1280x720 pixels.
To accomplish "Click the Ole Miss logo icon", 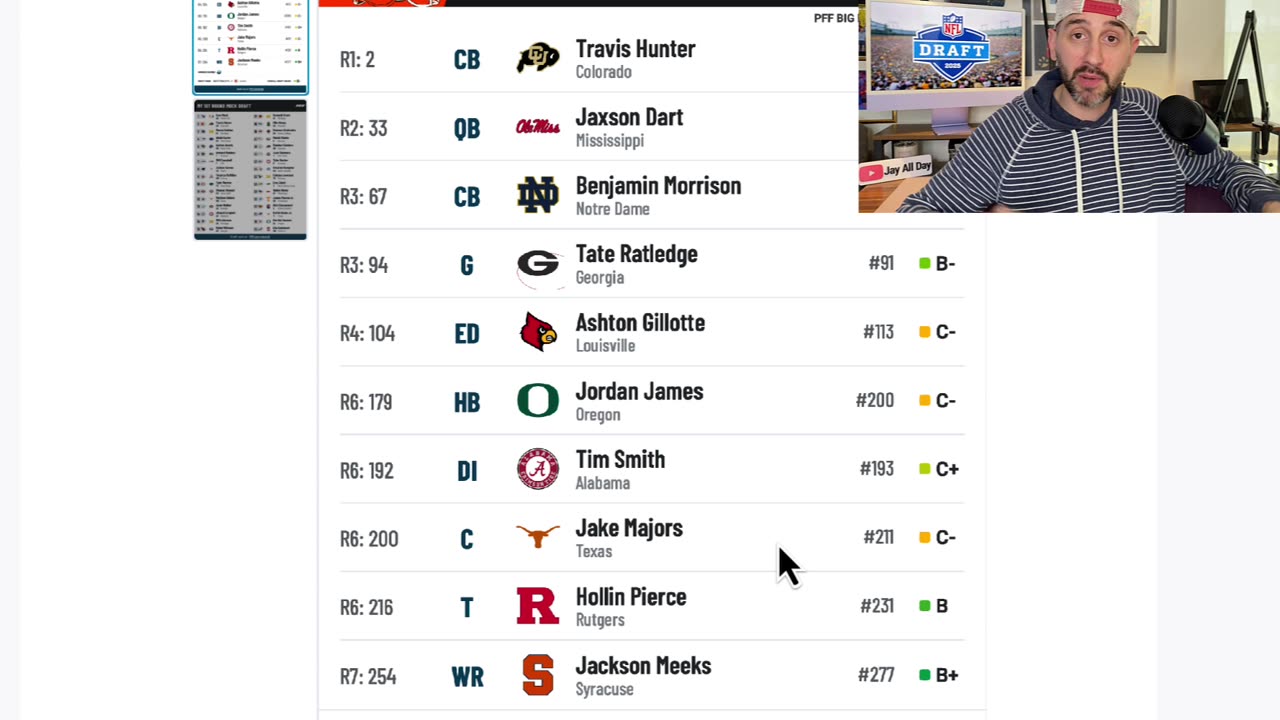I will tap(538, 127).
